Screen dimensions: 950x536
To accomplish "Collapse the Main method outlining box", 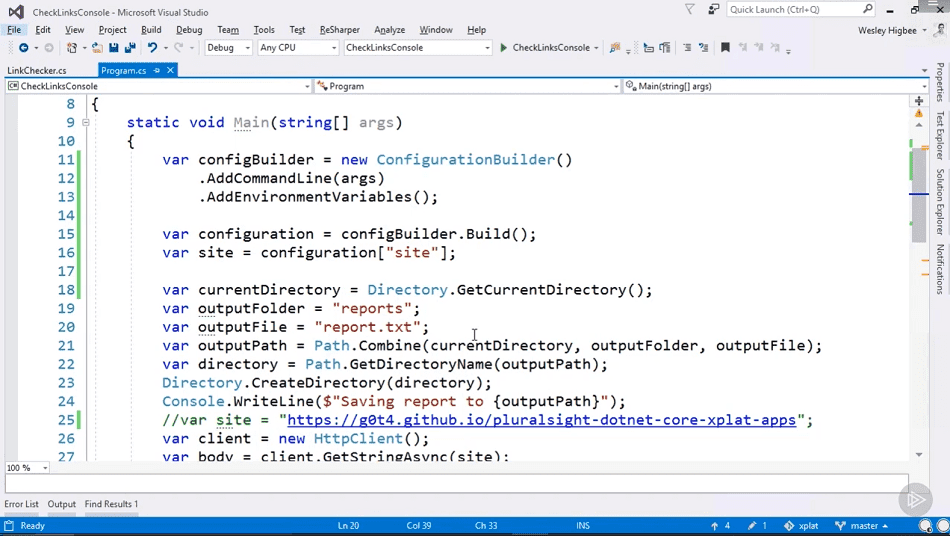I will (x=85, y=122).
